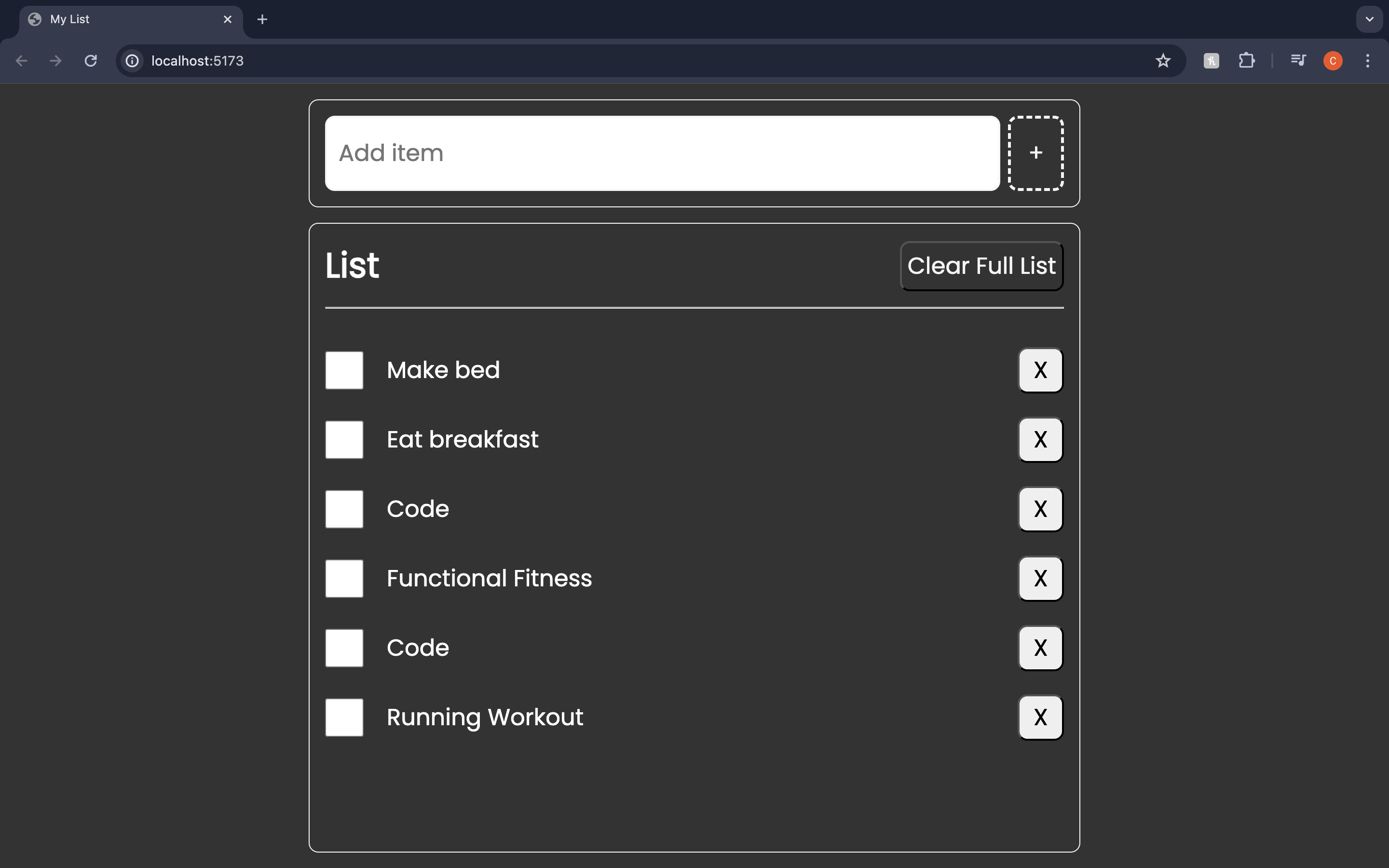Toggle bookmark icon in browser toolbar
This screenshot has width=1389, height=868.
tap(1163, 60)
